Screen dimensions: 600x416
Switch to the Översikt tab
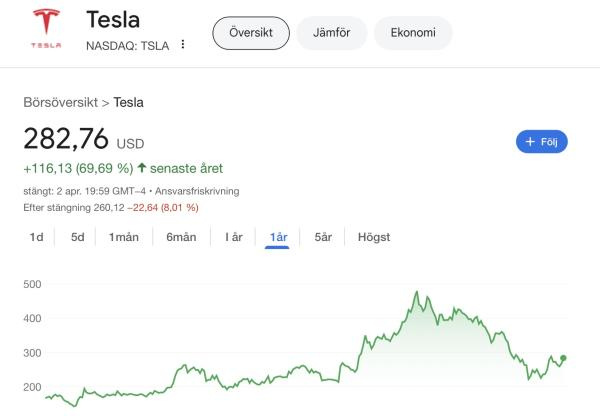click(x=251, y=33)
